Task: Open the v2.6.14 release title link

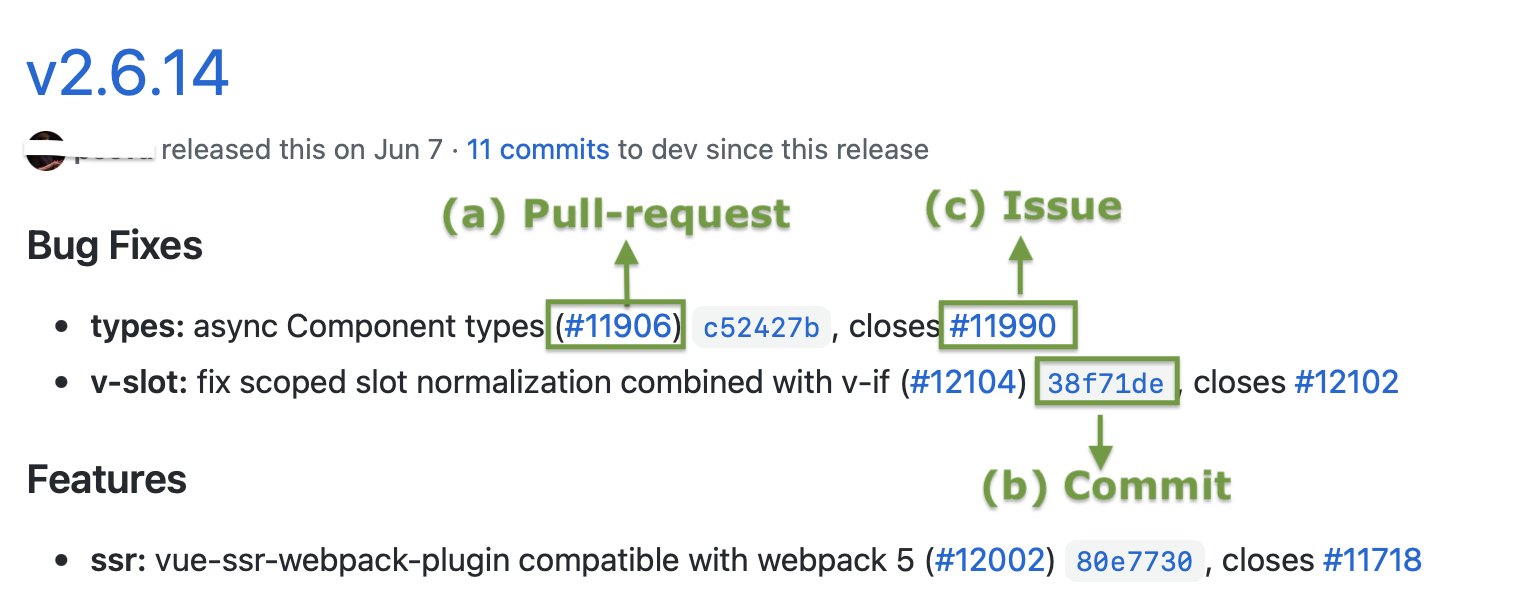Action: [x=128, y=74]
